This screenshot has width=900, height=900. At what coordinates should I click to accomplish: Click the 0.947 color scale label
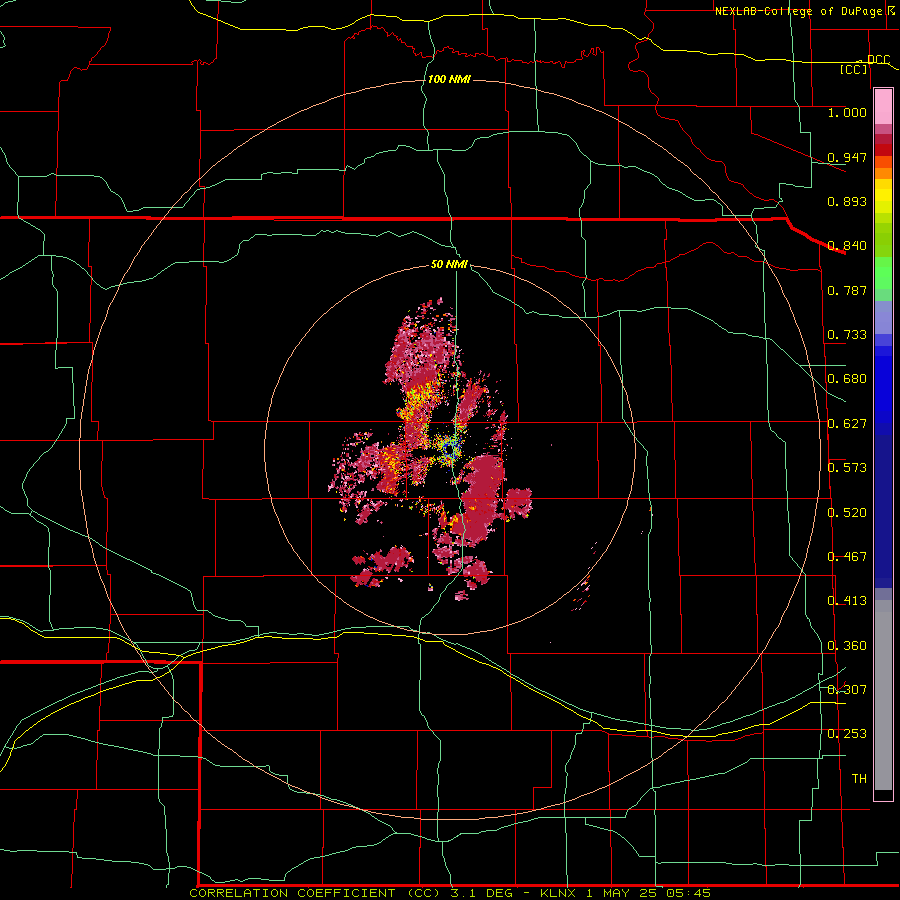point(847,157)
